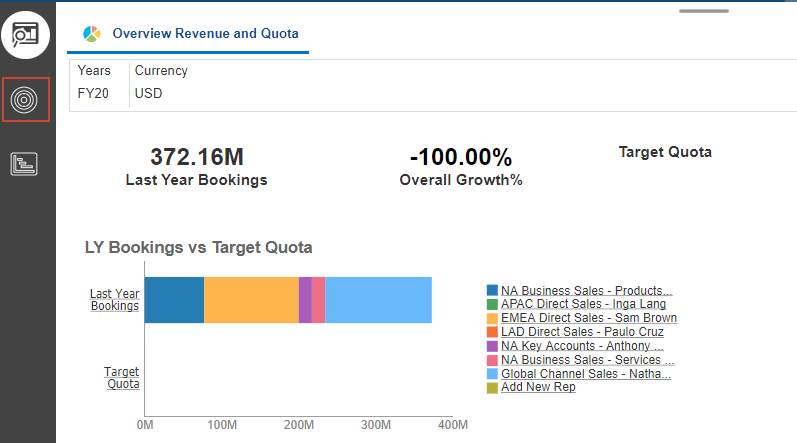The width and height of the screenshot is (797, 443).
Task: Click the dashboard overview icon in sidebar
Action: click(x=27, y=35)
